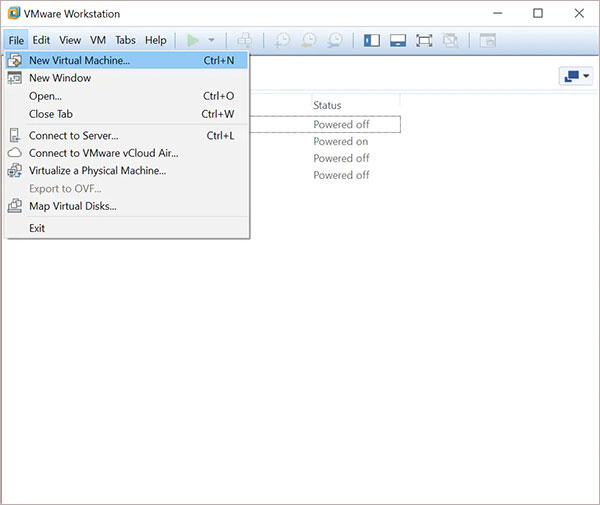
Task: Toggle the library sidebar view icon
Action: [x=372, y=40]
